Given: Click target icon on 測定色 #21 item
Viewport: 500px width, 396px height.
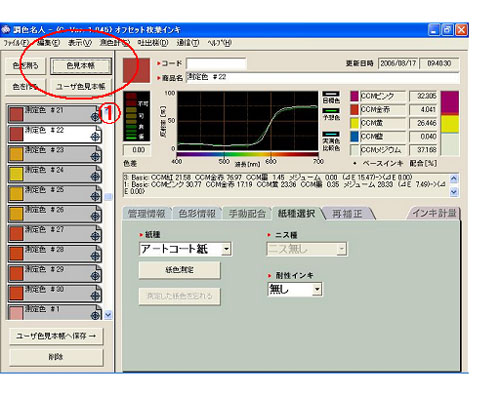Looking at the screenshot, I should coord(95,116).
